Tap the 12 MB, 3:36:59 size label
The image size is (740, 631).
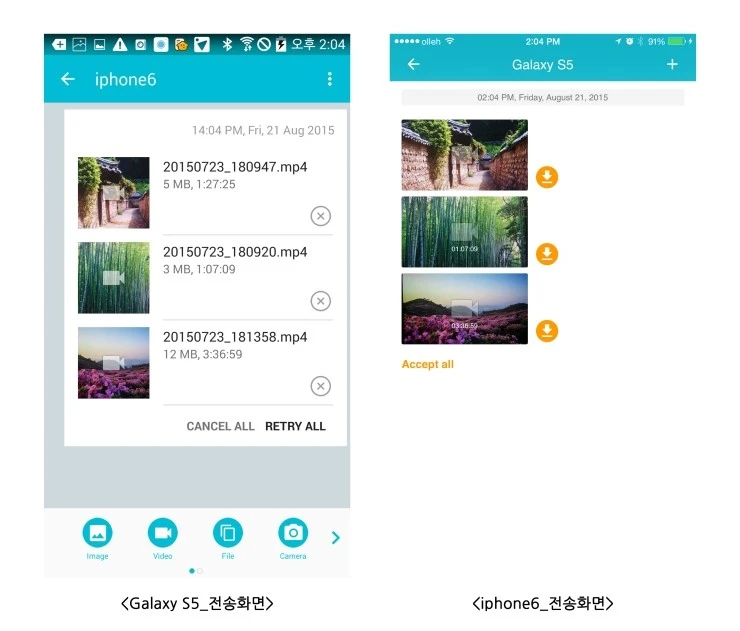(202, 354)
